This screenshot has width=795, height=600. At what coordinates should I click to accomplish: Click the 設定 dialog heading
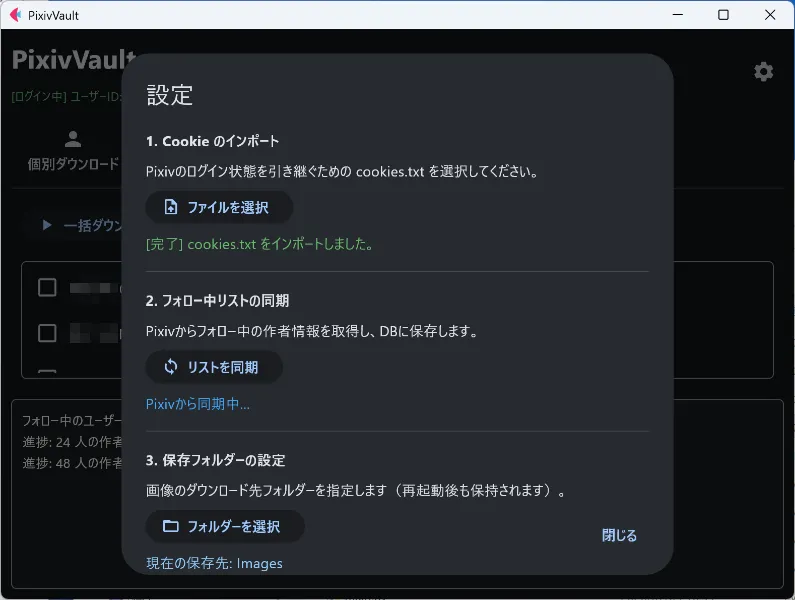(169, 95)
